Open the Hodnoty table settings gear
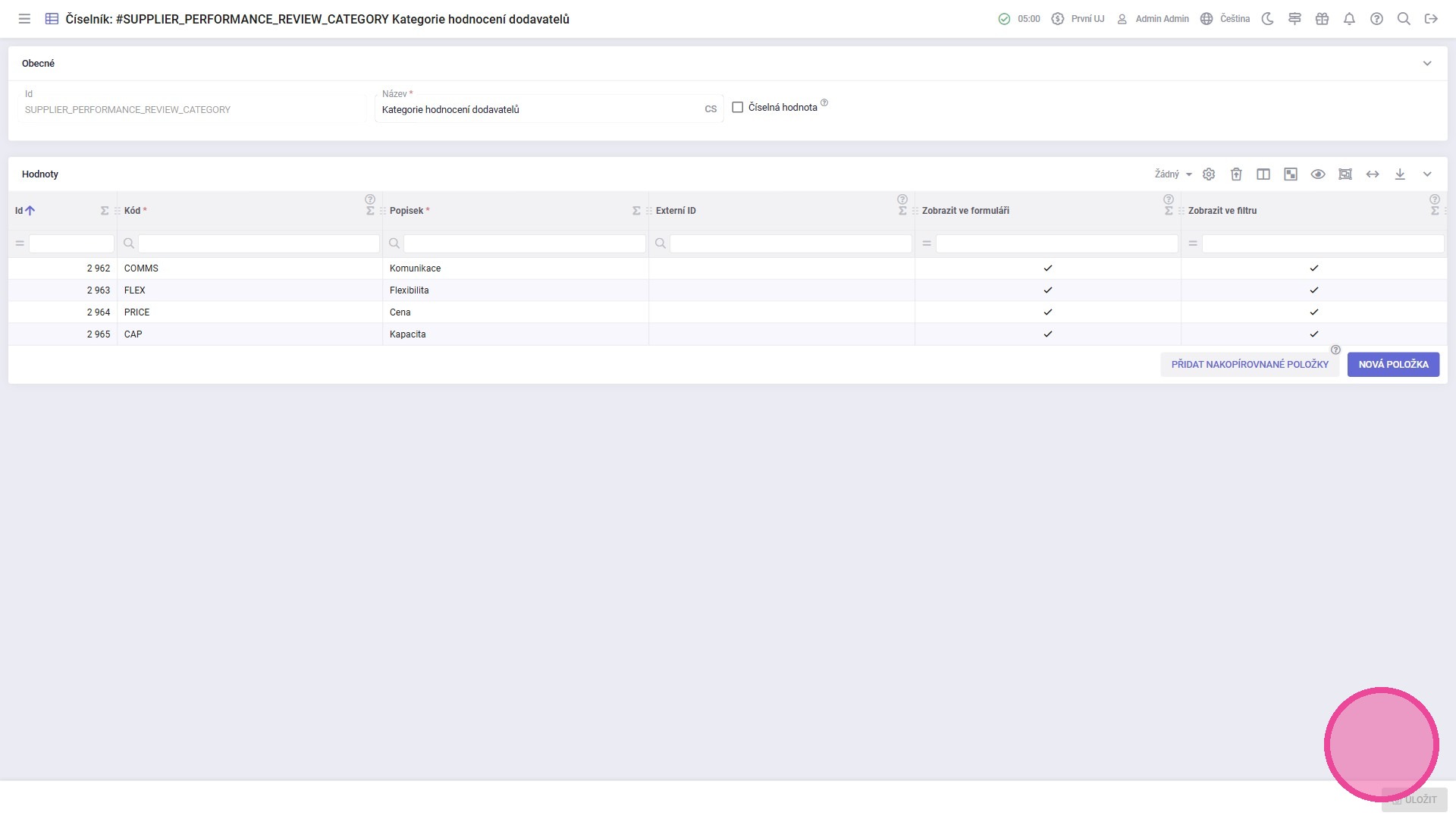The image size is (1456, 819). [x=1209, y=174]
